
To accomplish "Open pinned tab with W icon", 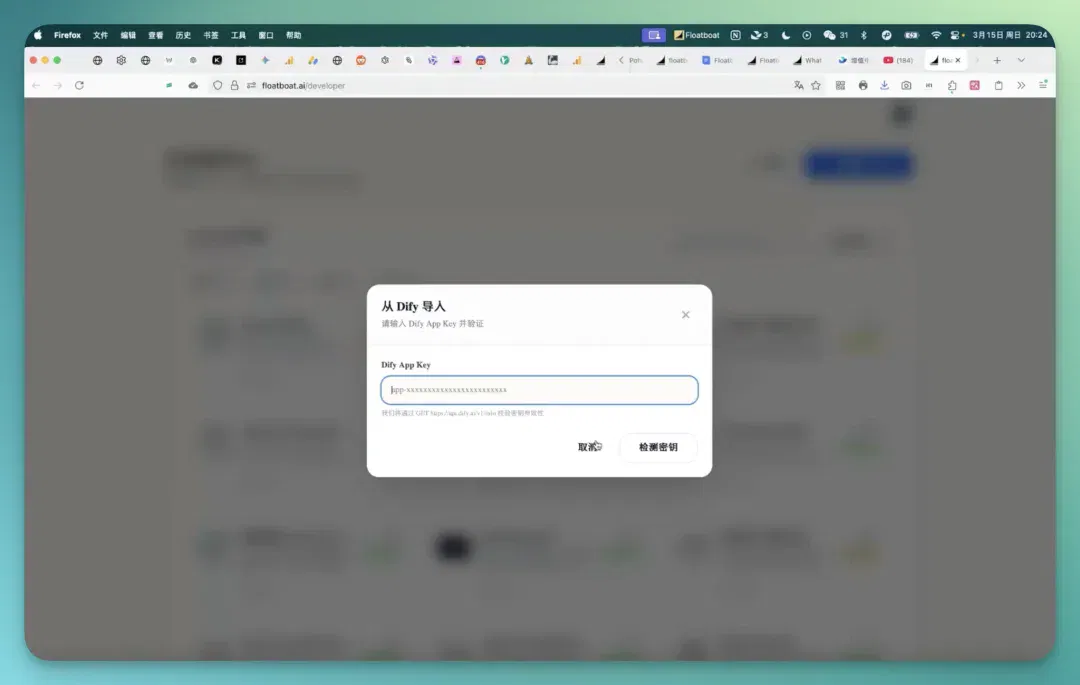I will click(169, 61).
